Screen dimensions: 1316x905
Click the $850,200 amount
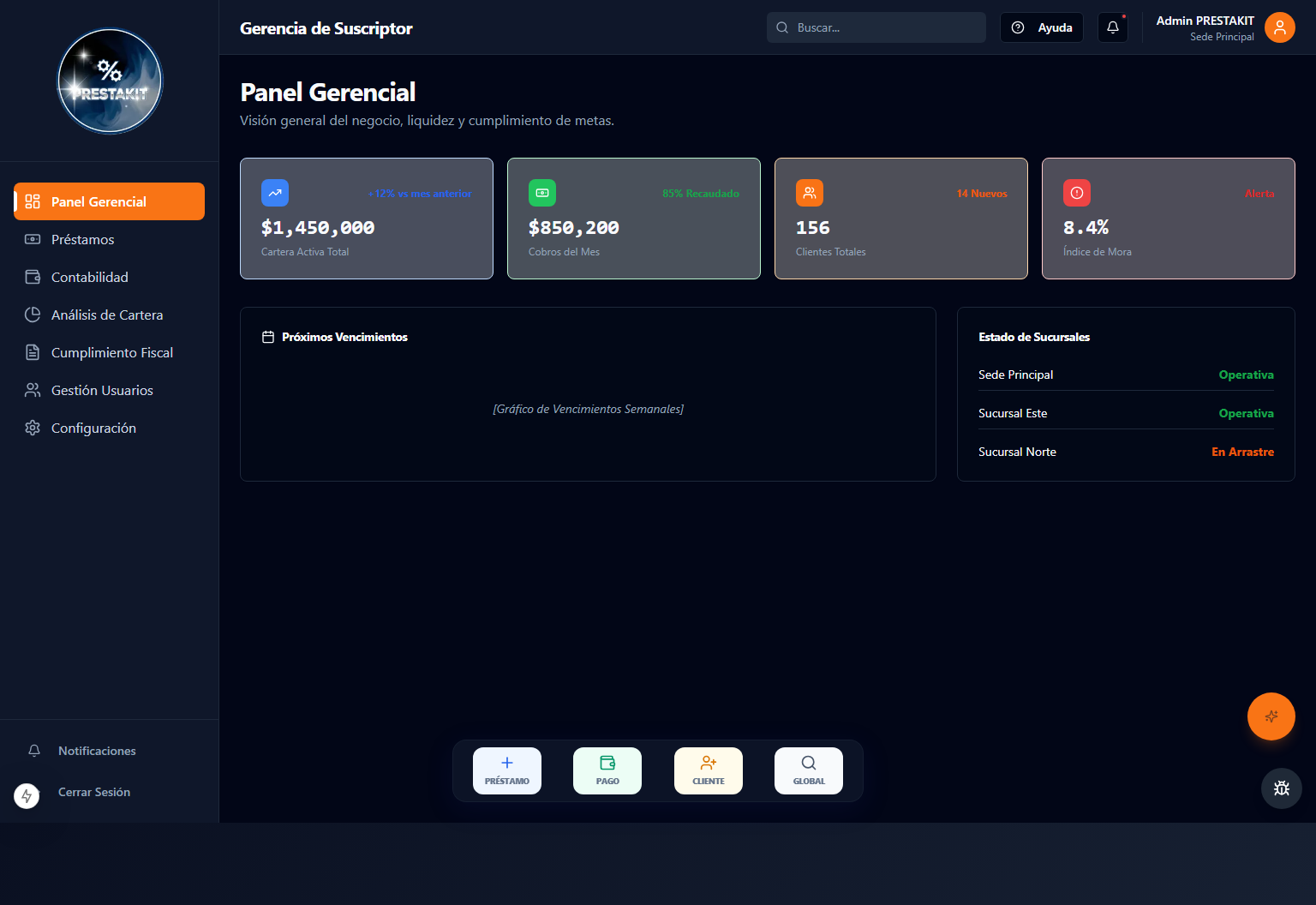574,228
